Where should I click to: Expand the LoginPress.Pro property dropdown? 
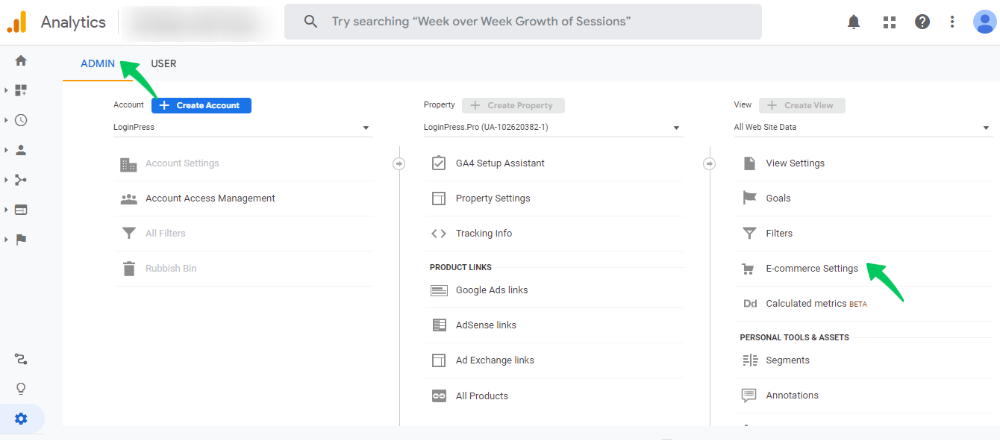(552, 128)
